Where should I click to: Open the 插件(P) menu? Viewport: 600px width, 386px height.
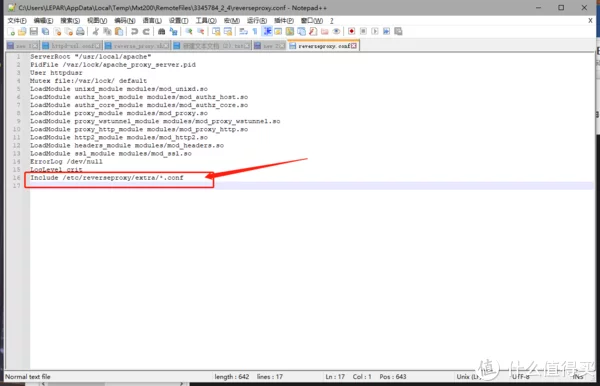click(284, 21)
